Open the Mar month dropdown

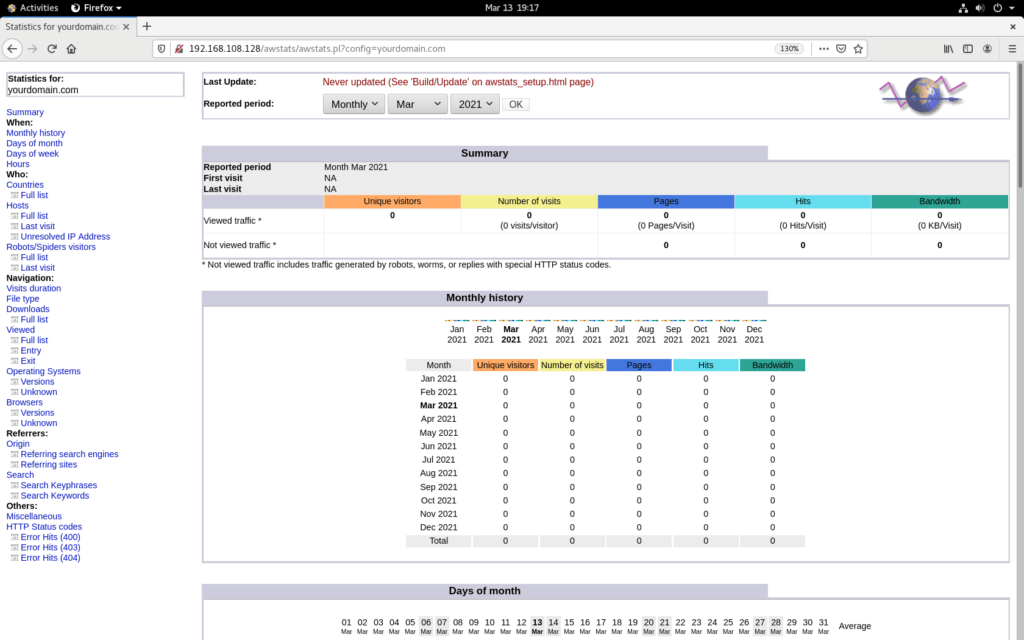click(417, 104)
